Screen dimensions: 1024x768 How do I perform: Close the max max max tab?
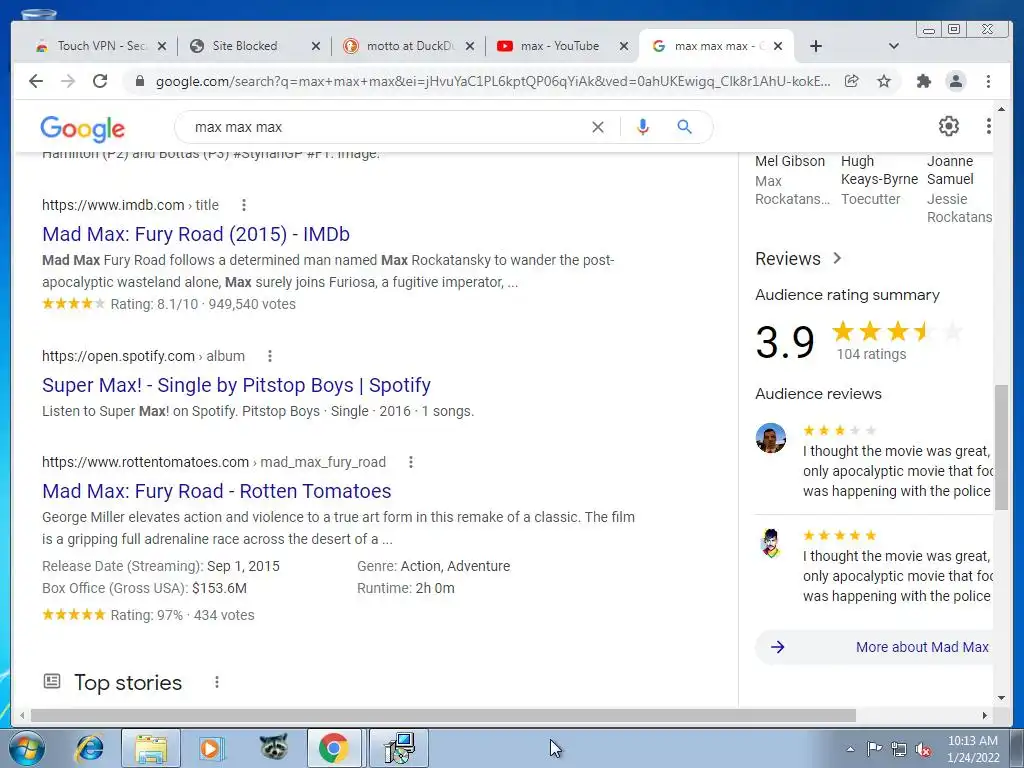tap(778, 46)
